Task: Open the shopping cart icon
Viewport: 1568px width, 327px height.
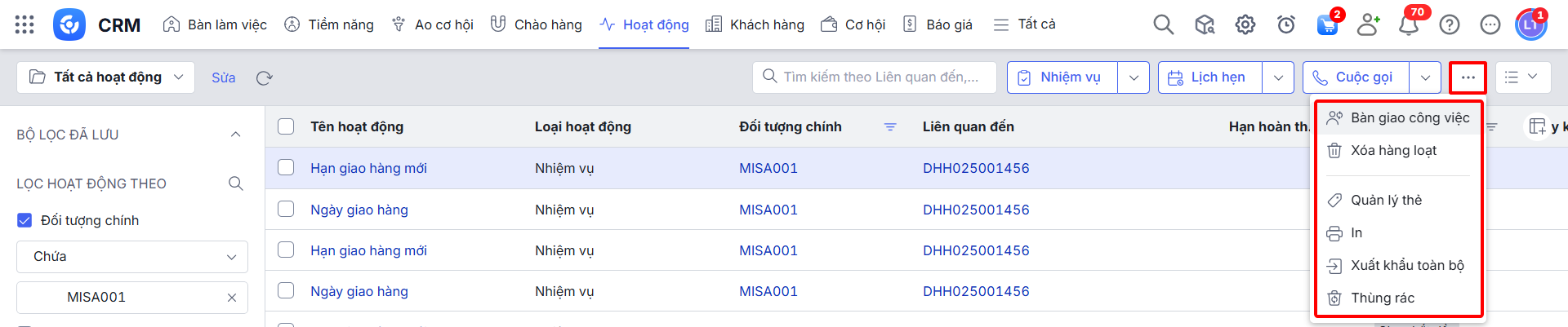Action: [1327, 24]
